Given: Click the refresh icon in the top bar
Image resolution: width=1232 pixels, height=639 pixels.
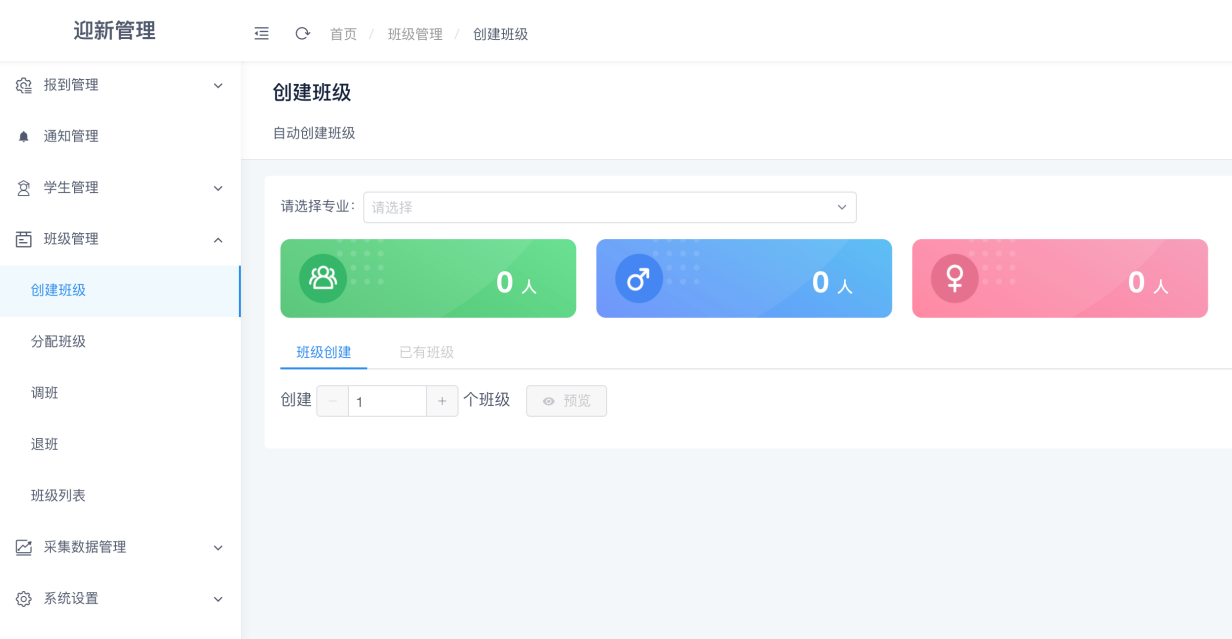Looking at the screenshot, I should pos(302,32).
